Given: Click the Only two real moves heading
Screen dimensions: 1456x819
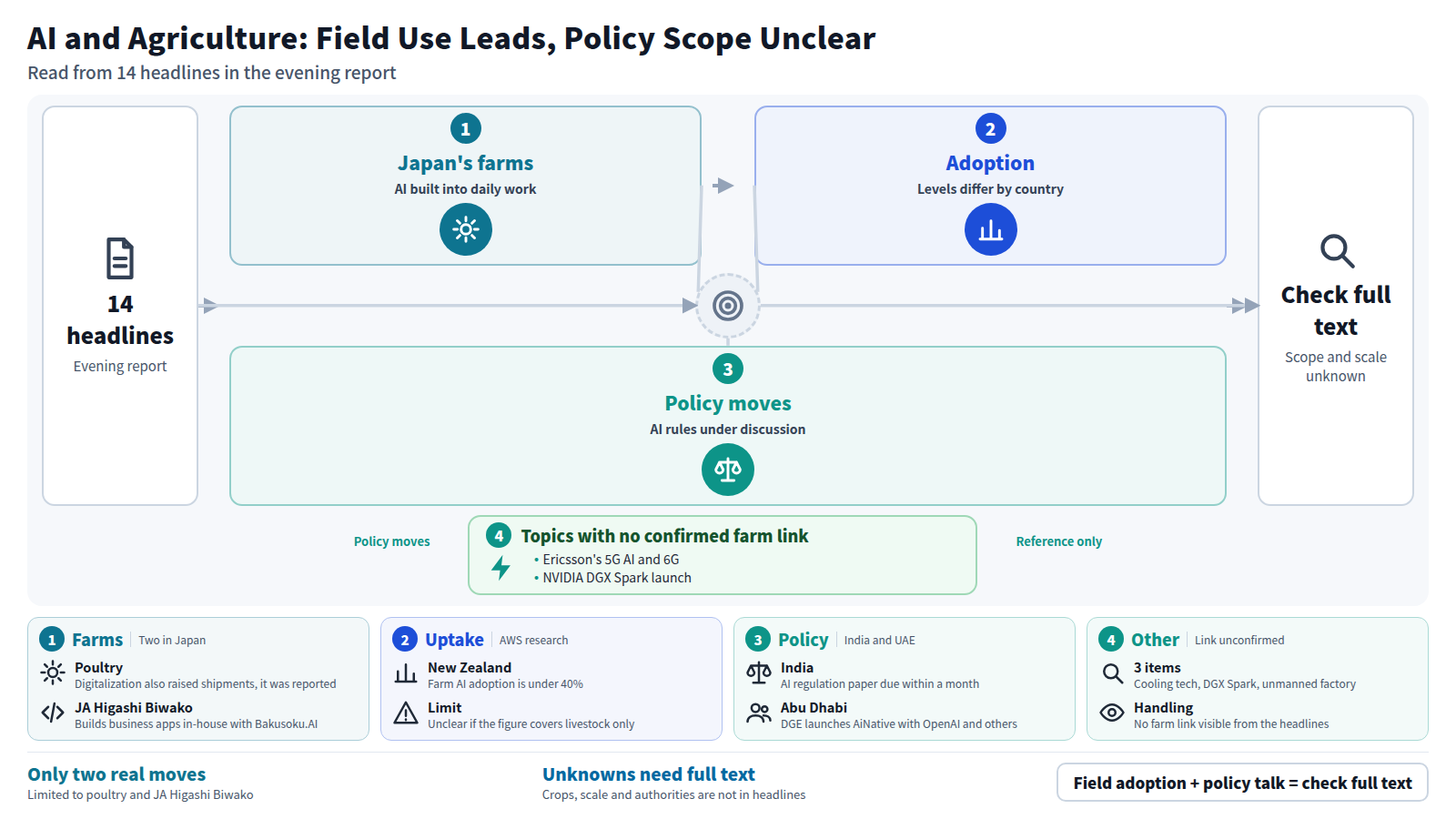Looking at the screenshot, I should tap(116, 774).
